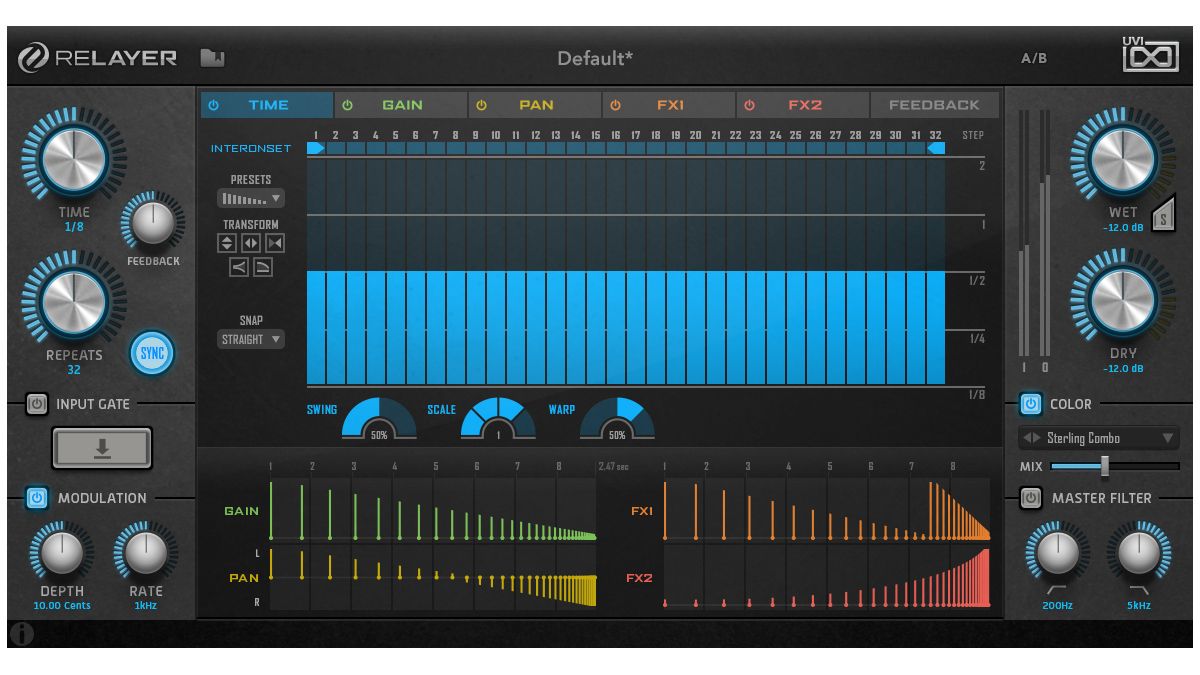This screenshot has height=675, width=1200.
Task: Toggle the GAIN tab power icon
Action: (348, 105)
